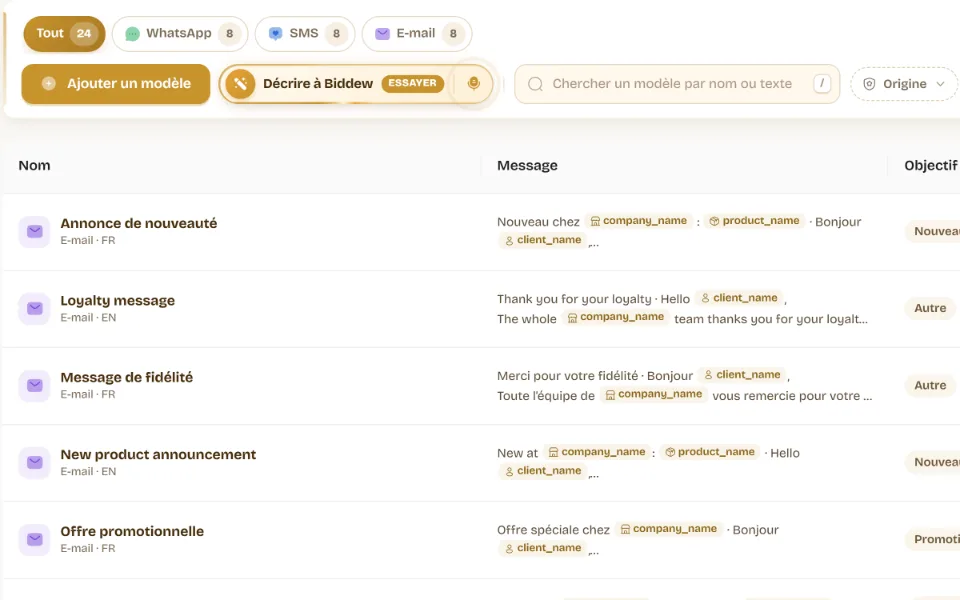The image size is (960, 600).
Task: Open the New product announcement template
Action: coord(158,454)
